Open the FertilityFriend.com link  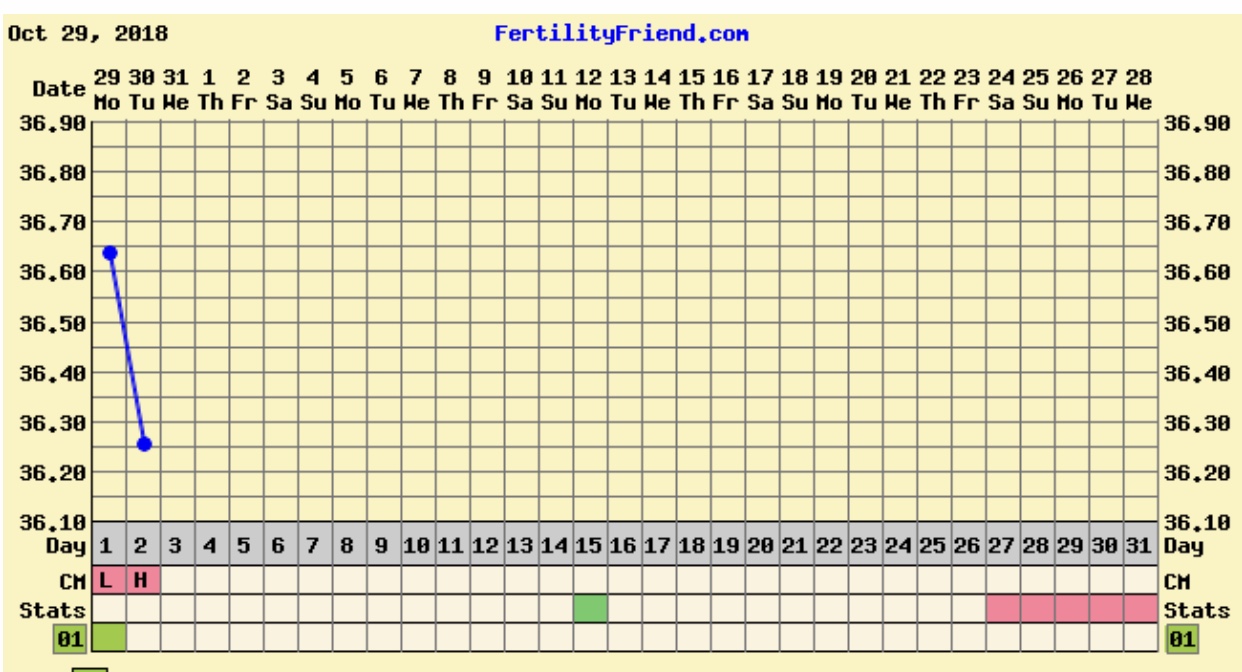pyautogui.click(x=621, y=34)
